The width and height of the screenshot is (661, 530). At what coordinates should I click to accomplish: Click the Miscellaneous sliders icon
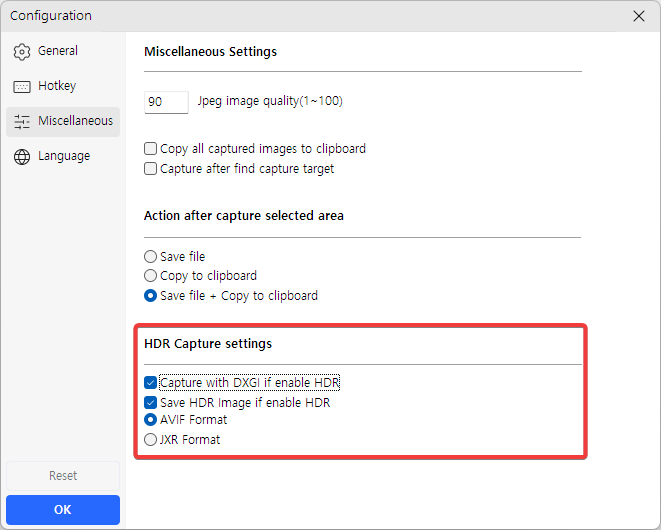[x=22, y=122]
